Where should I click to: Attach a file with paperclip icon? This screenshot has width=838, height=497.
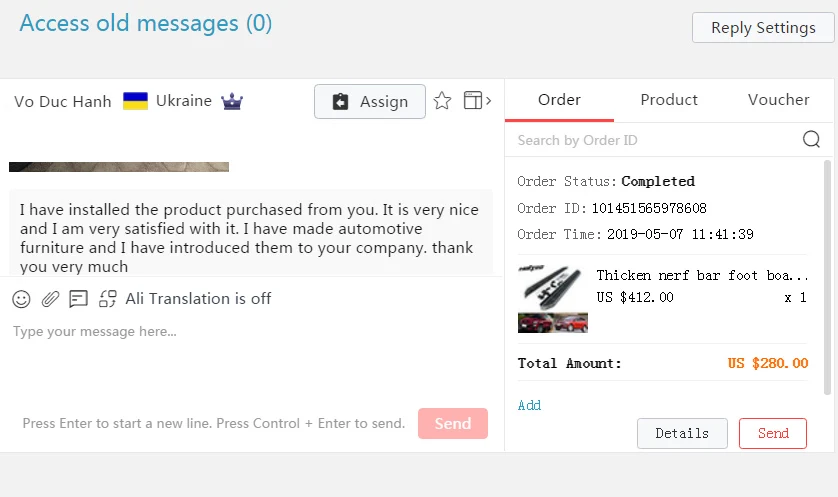tap(50, 299)
